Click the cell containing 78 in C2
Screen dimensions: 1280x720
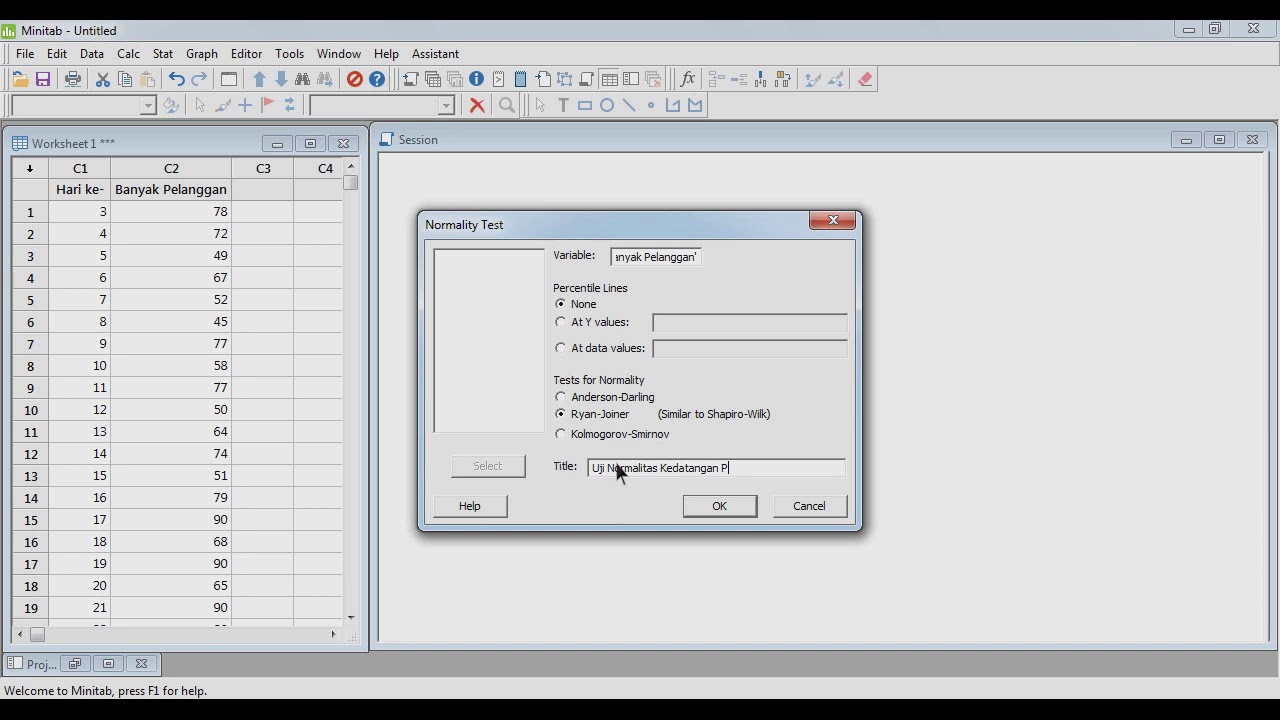coord(171,212)
